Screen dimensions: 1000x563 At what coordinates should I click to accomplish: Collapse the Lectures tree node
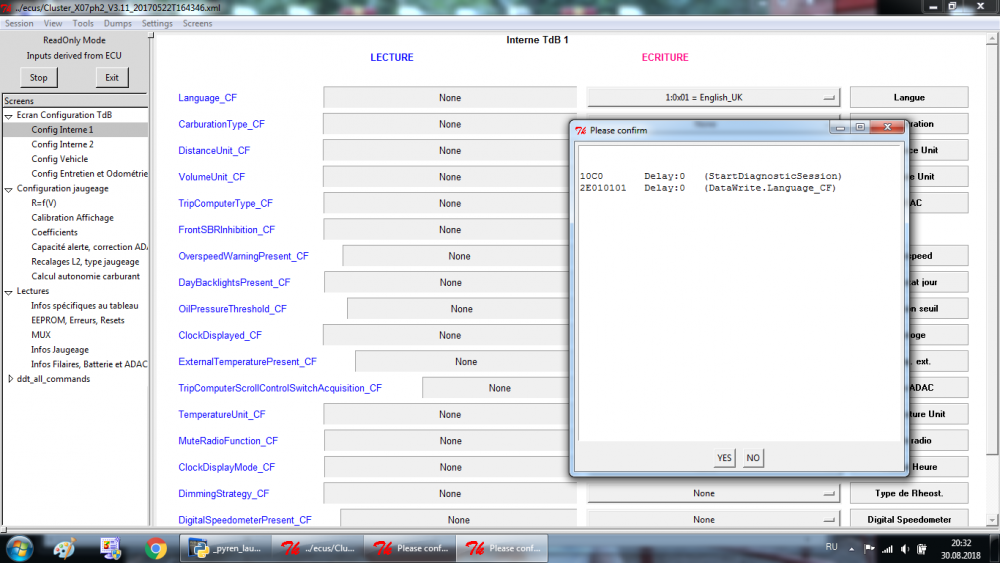pyautogui.click(x=9, y=292)
